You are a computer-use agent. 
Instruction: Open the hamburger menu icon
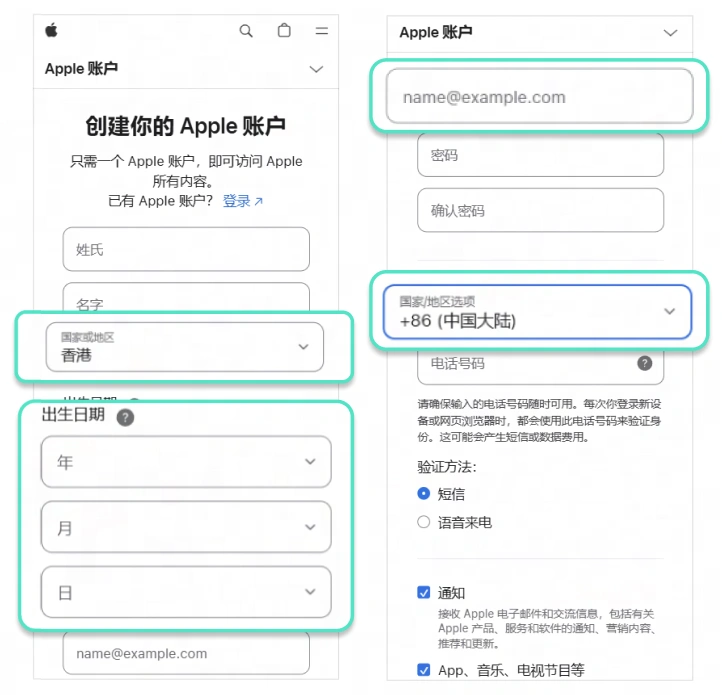[321, 31]
